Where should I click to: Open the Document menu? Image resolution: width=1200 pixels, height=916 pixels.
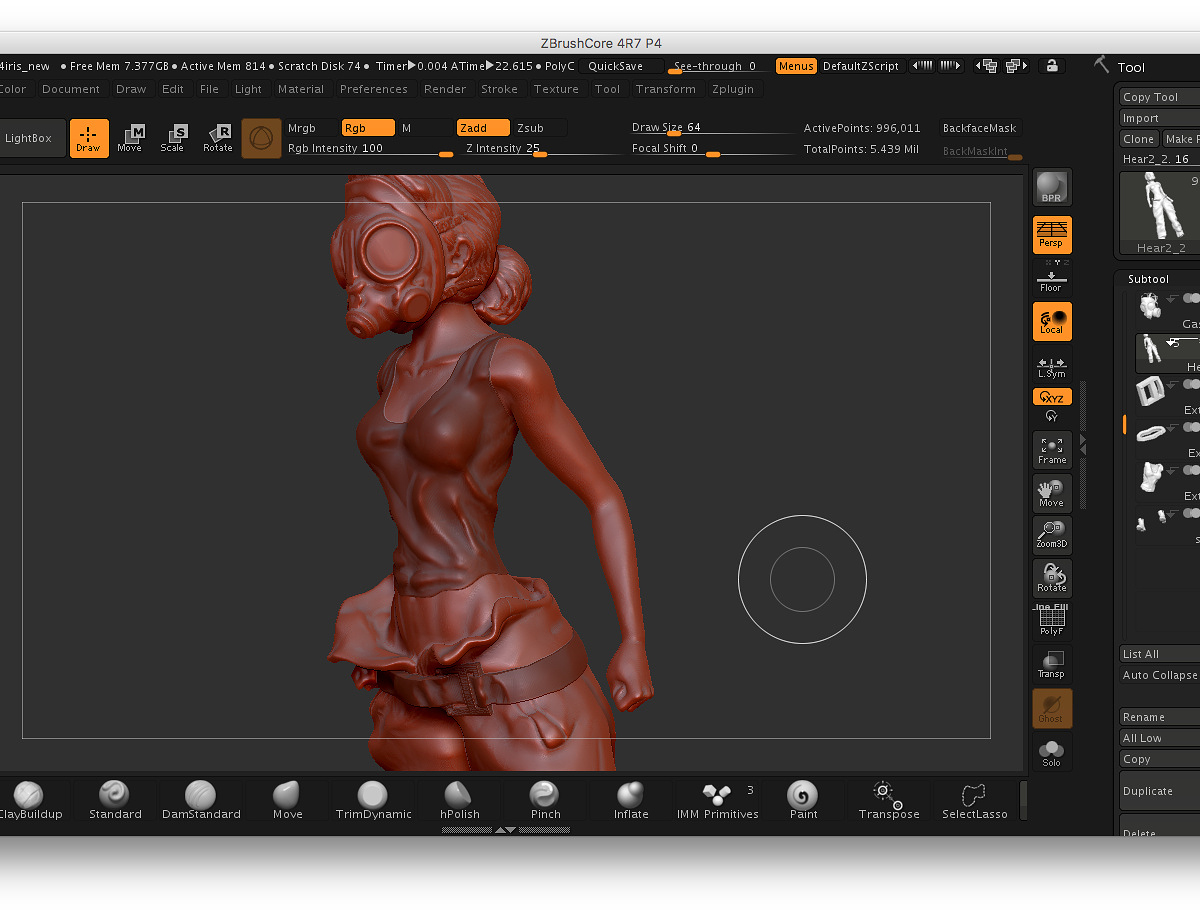pos(71,89)
